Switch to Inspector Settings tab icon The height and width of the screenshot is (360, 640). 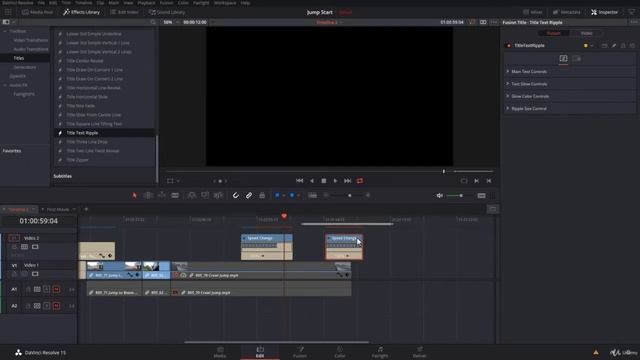point(576,59)
